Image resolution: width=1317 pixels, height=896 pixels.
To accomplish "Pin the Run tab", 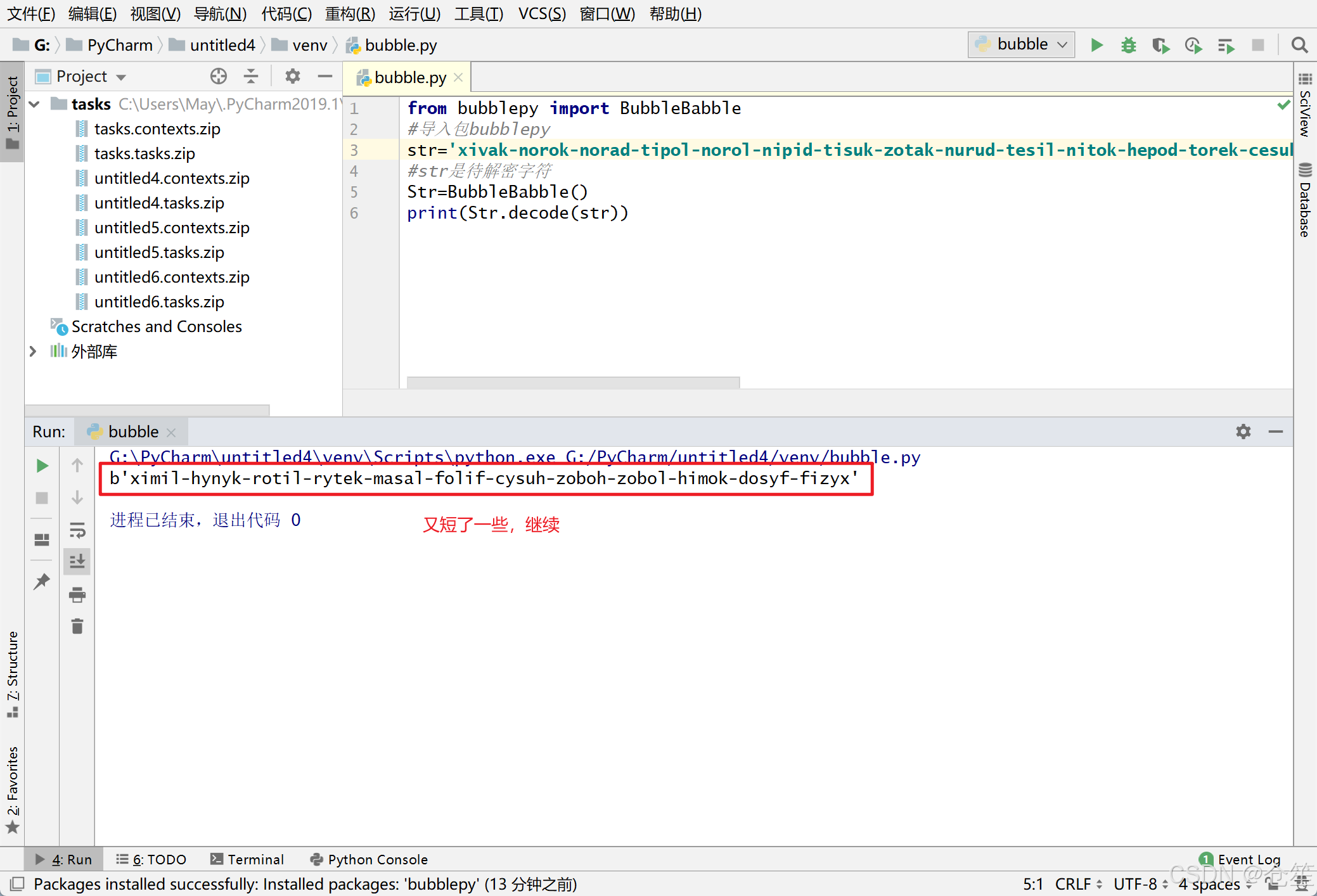I will (x=42, y=581).
